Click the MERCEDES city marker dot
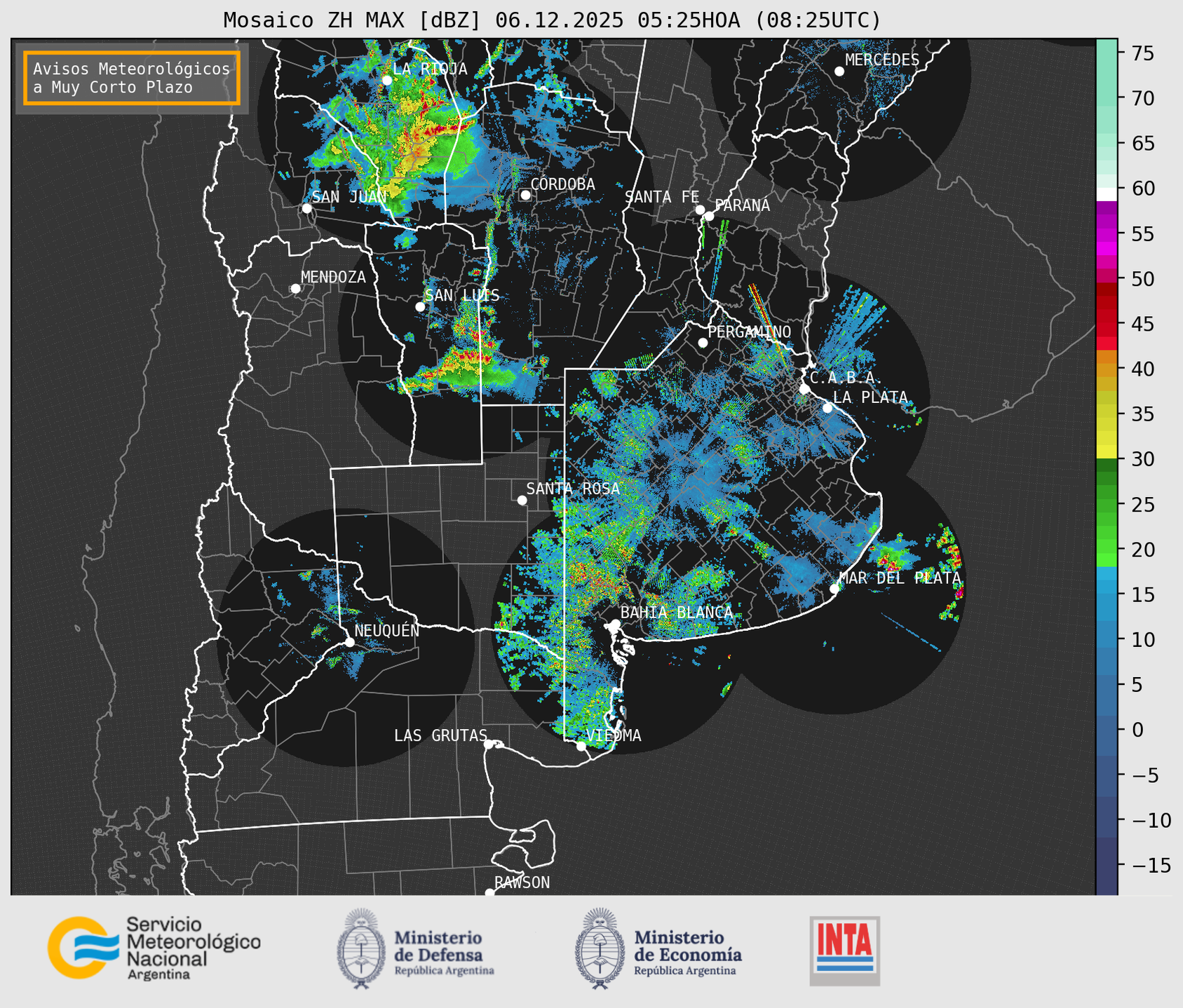 (x=839, y=71)
